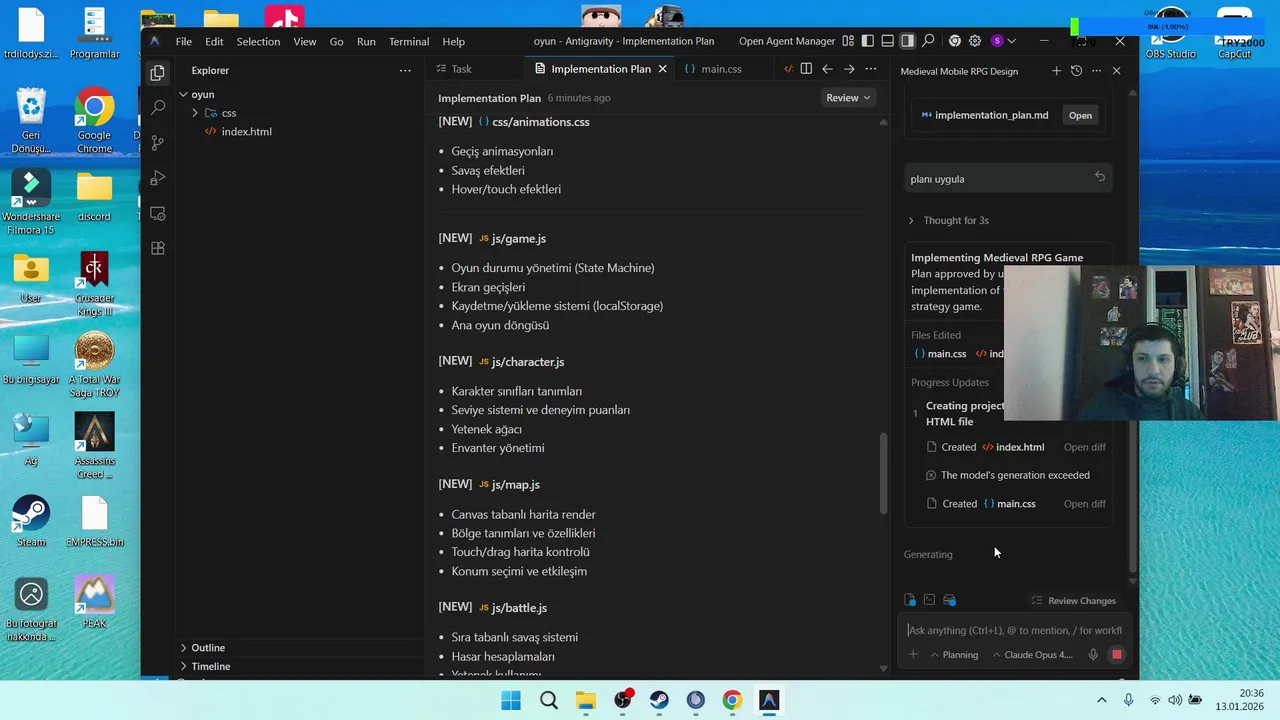Open main.css under Files Edited
The height and width of the screenshot is (720, 1280).
pos(940,354)
